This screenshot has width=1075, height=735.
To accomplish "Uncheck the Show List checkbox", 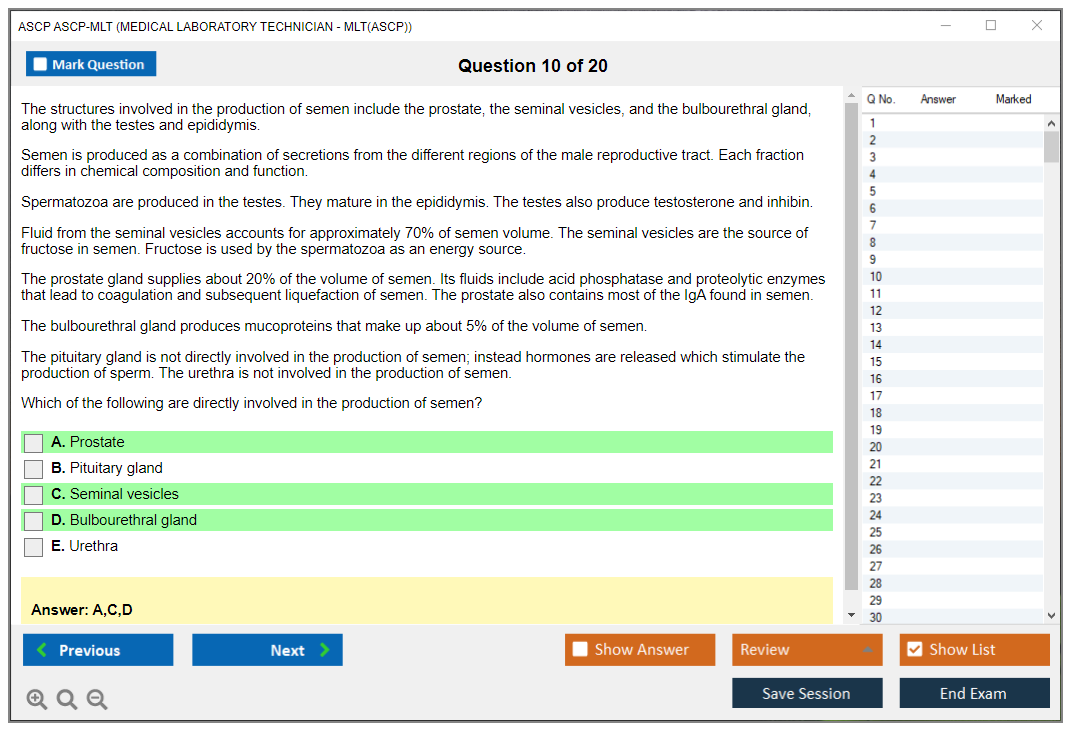I will (914, 650).
